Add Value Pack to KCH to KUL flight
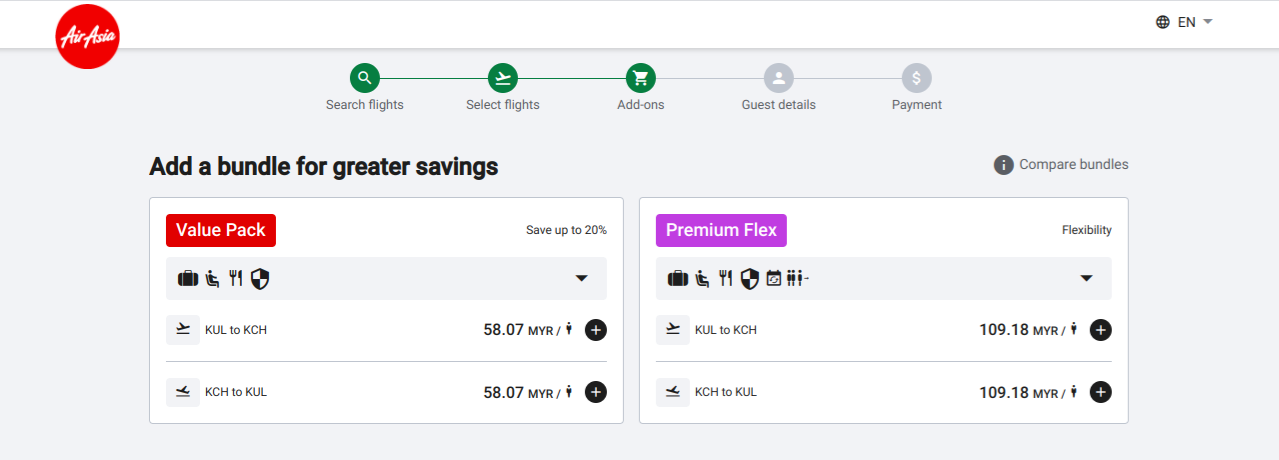This screenshot has height=460, width=1279. (596, 392)
